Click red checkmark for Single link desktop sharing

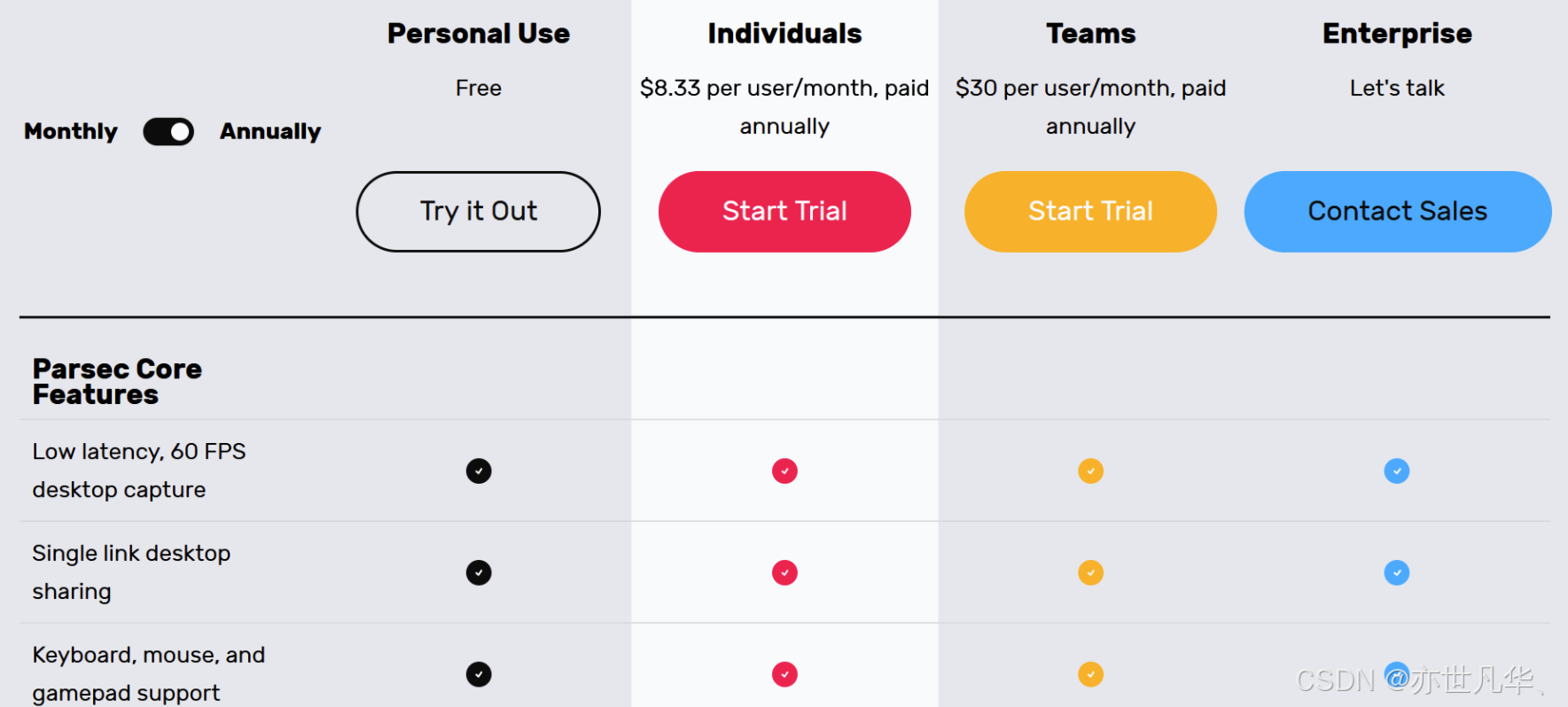coord(784,573)
